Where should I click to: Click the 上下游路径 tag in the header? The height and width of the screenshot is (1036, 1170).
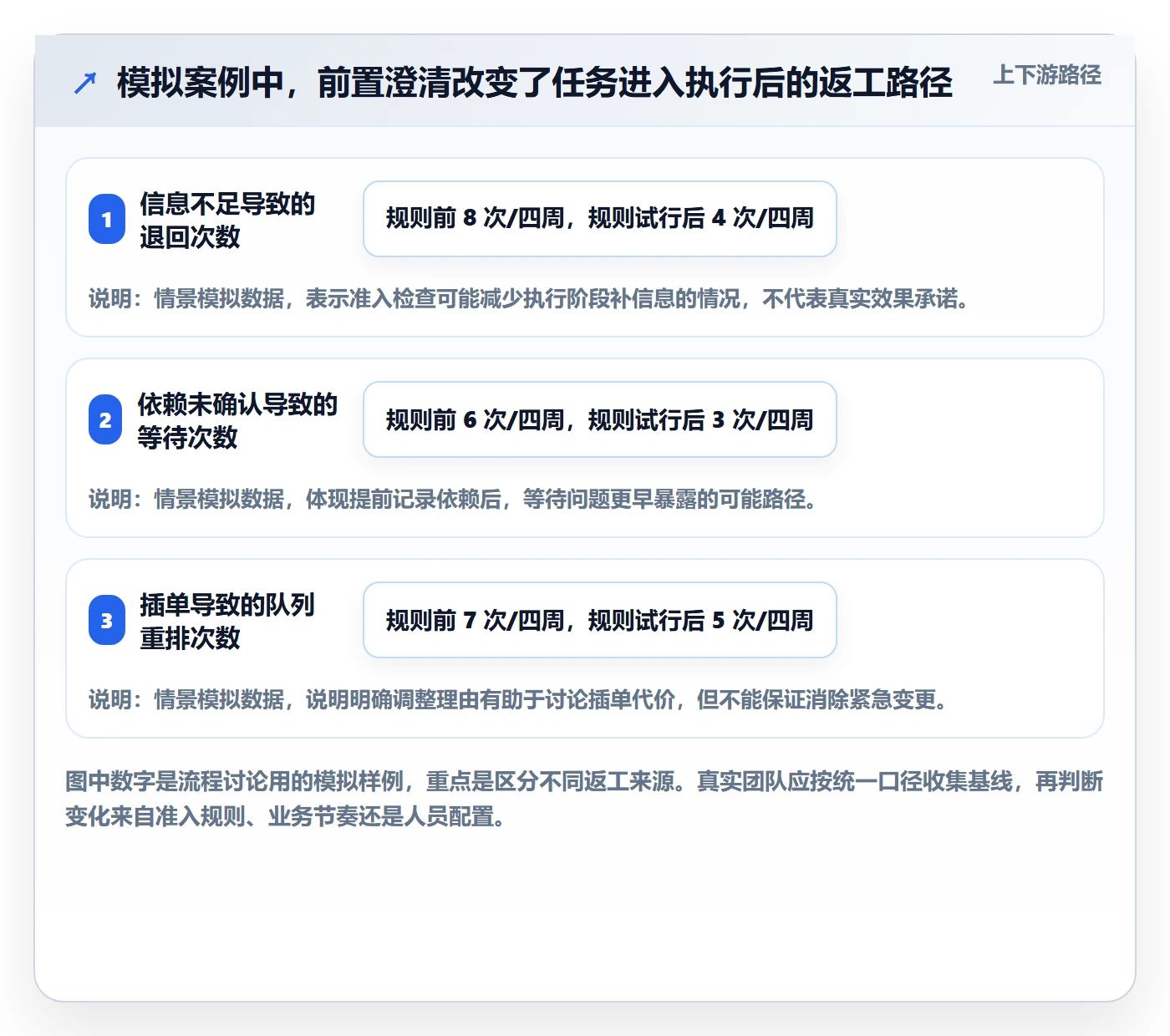pyautogui.click(x=1047, y=75)
